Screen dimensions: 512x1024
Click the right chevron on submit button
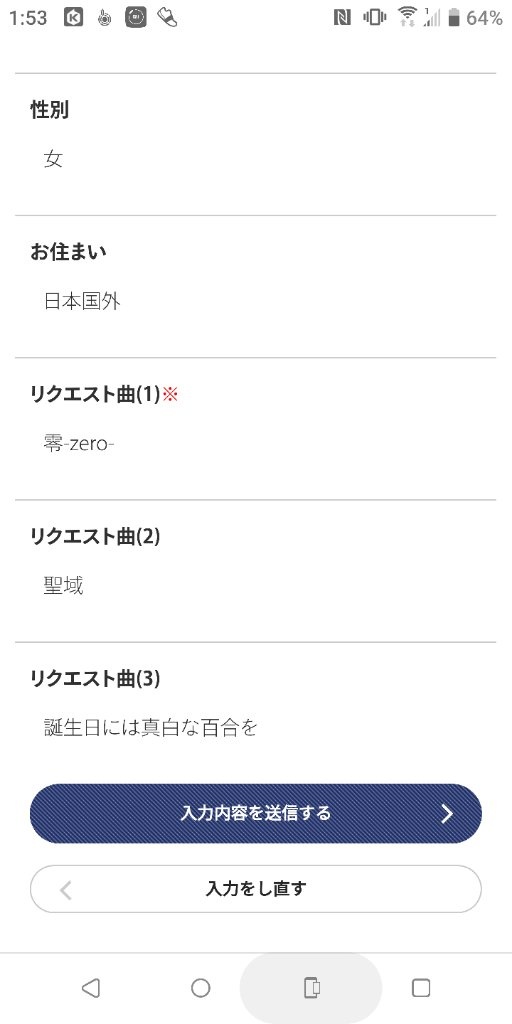point(447,813)
